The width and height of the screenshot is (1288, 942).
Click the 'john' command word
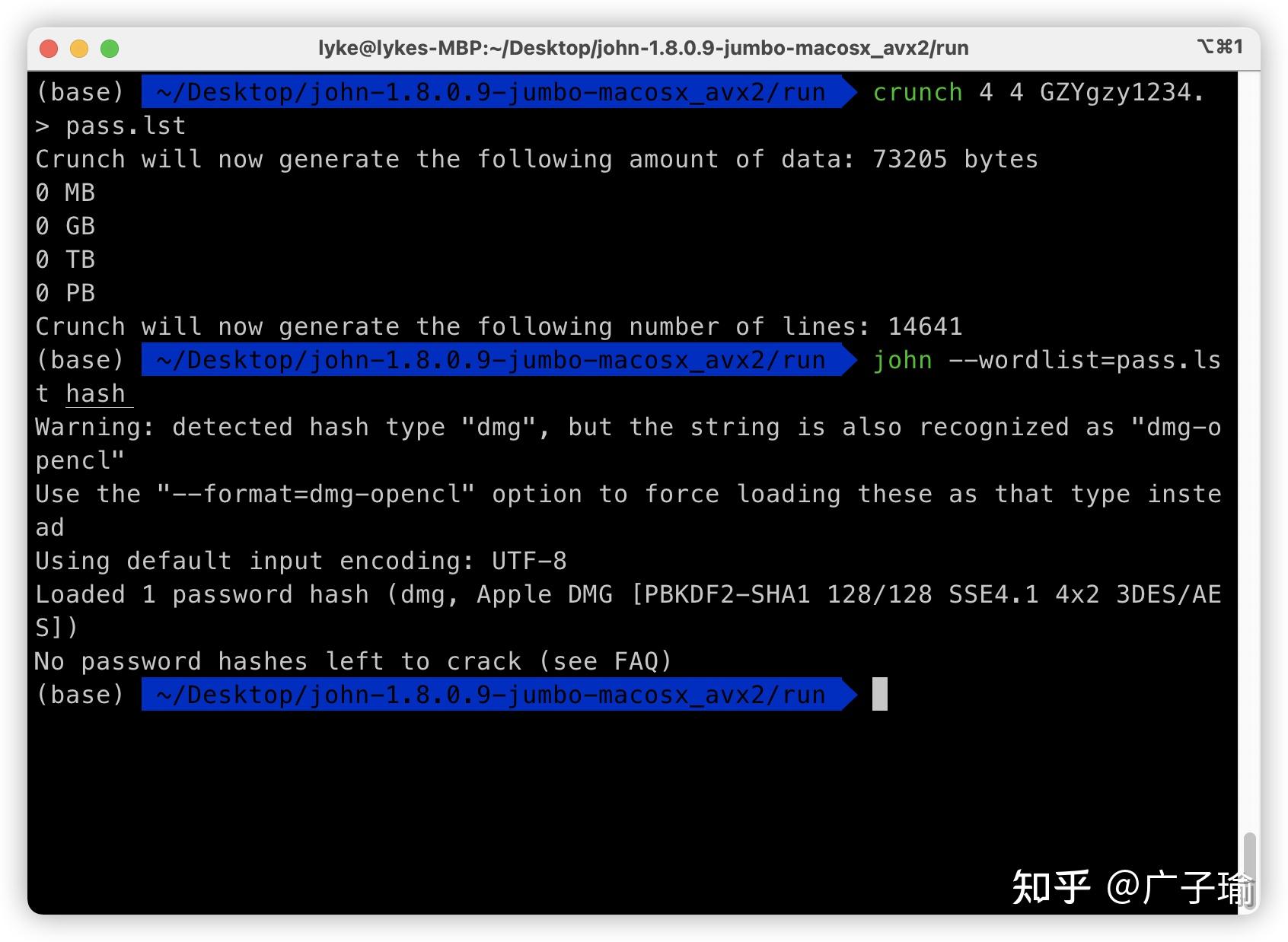[902, 360]
